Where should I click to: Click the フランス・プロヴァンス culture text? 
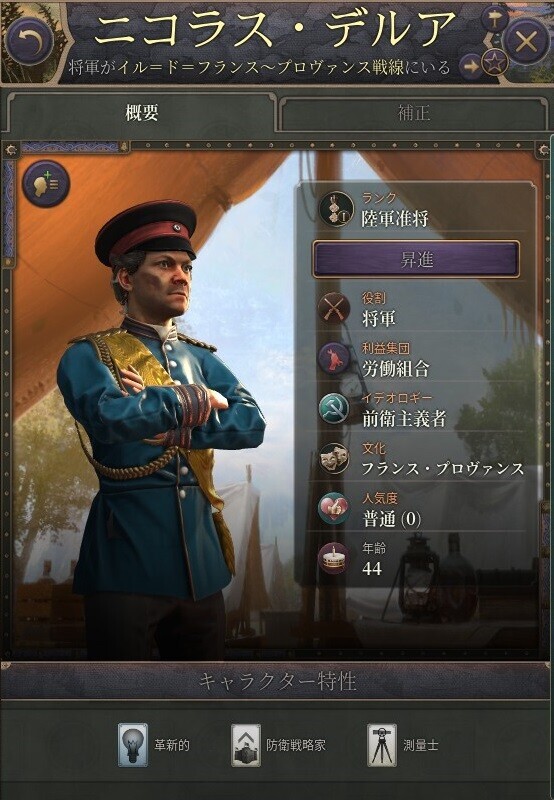[443, 469]
